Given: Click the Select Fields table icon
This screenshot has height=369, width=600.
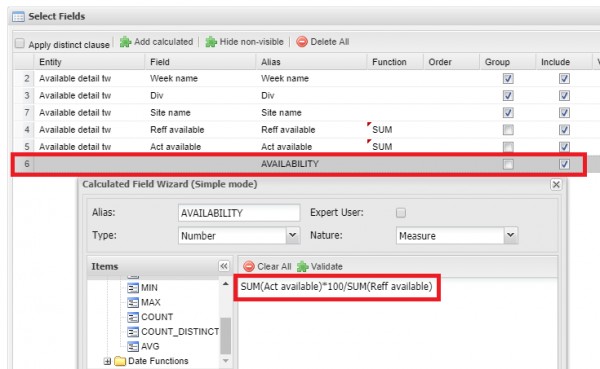Looking at the screenshot, I should [x=18, y=17].
